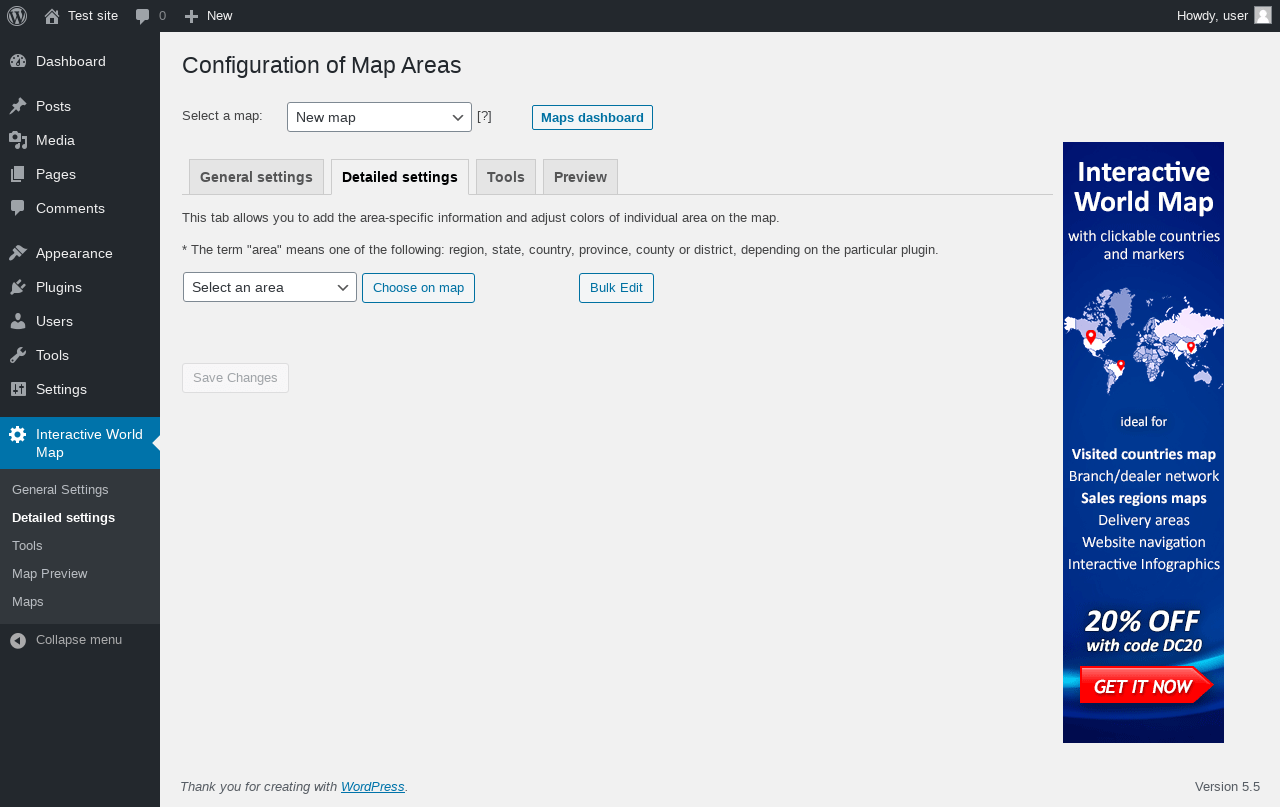Click the Choose on map button

(x=418, y=288)
